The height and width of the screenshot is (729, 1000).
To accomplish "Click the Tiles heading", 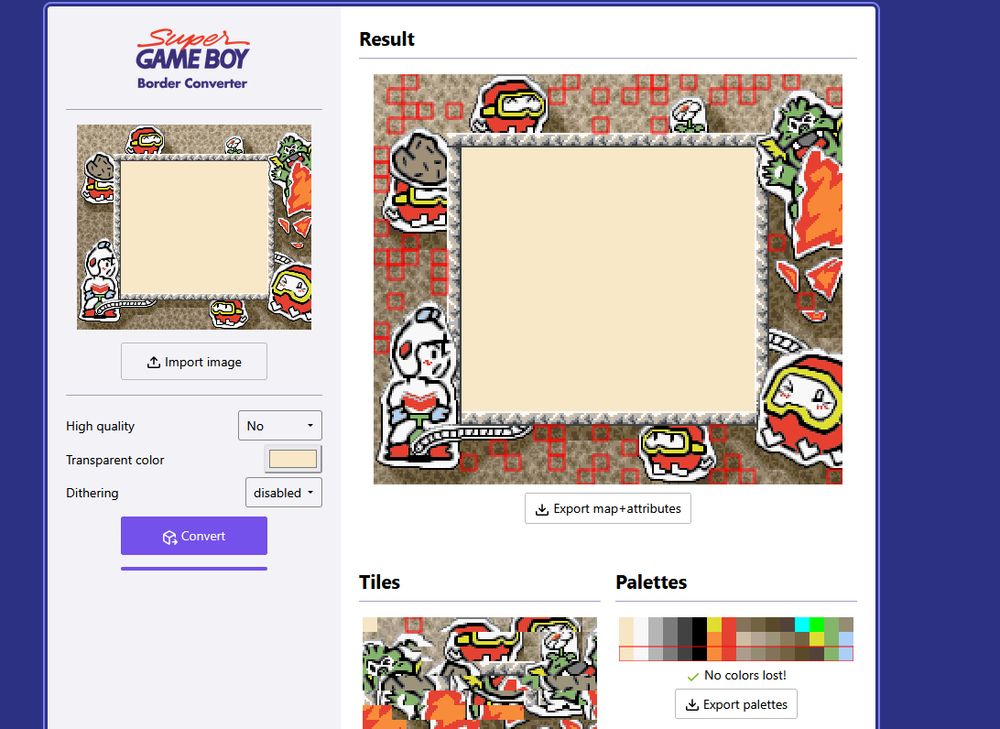I will [x=379, y=582].
